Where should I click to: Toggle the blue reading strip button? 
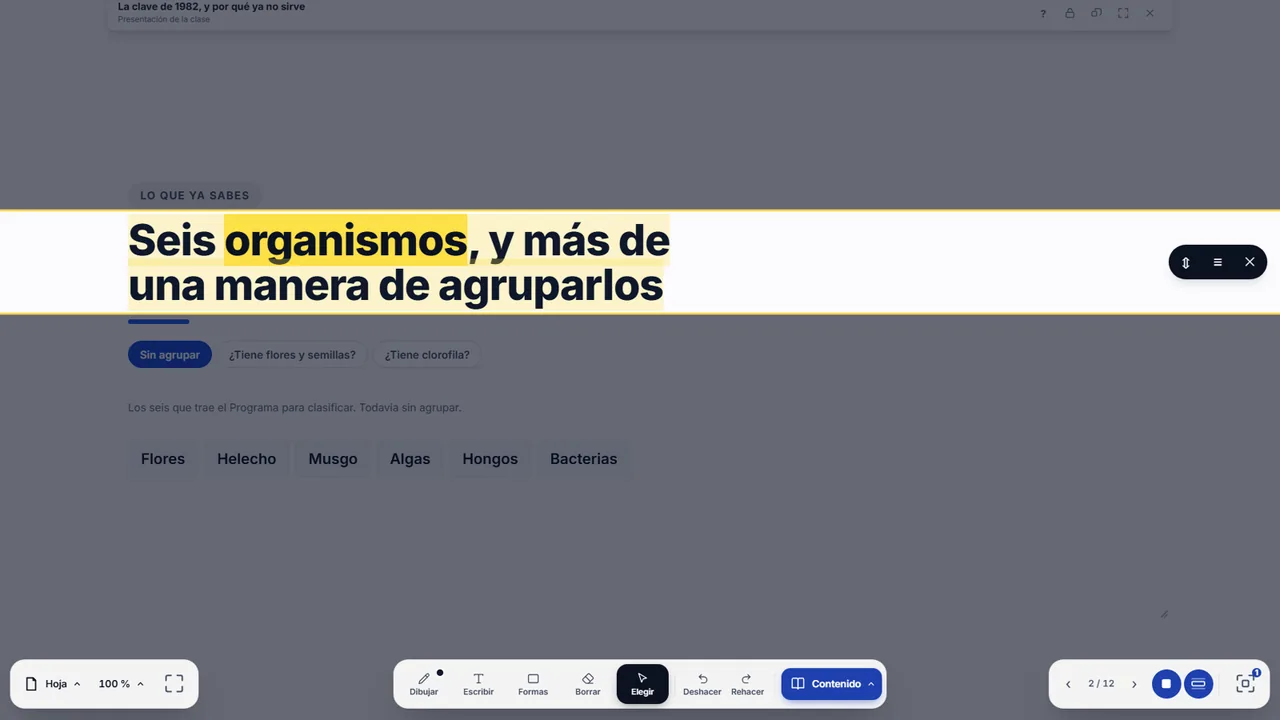1198,684
